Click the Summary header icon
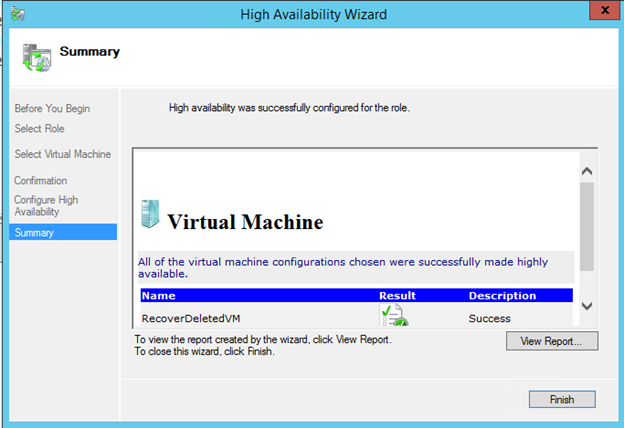The height and width of the screenshot is (428, 624). coord(37,56)
